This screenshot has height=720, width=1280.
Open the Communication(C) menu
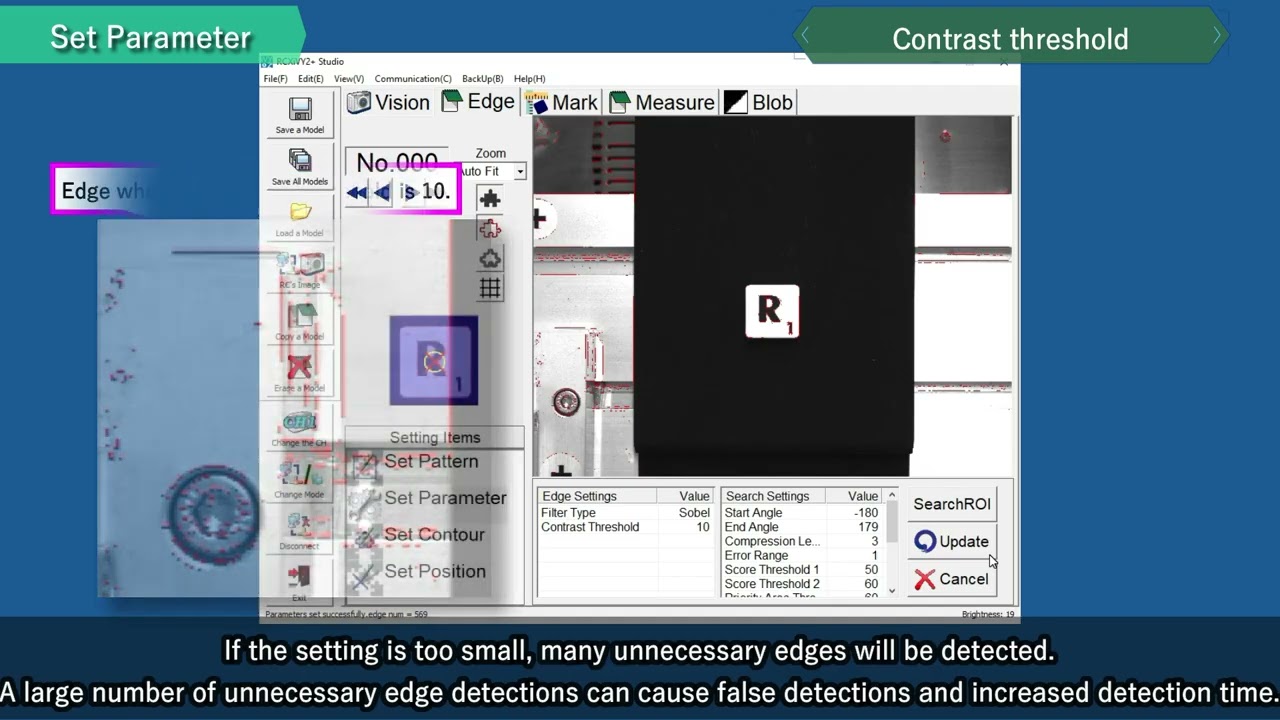[x=413, y=79]
